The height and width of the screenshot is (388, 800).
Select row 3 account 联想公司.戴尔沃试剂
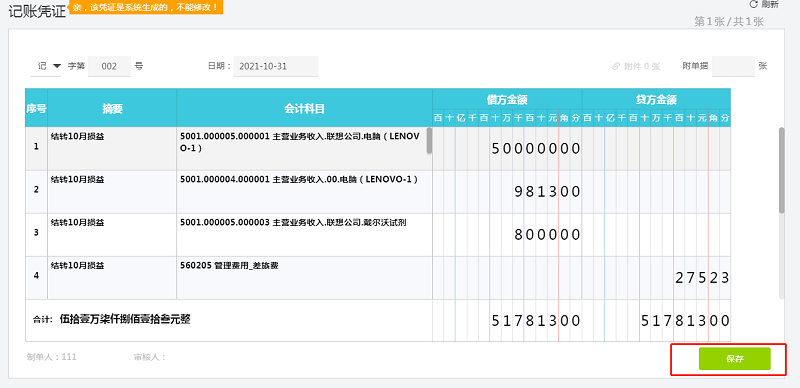point(293,223)
